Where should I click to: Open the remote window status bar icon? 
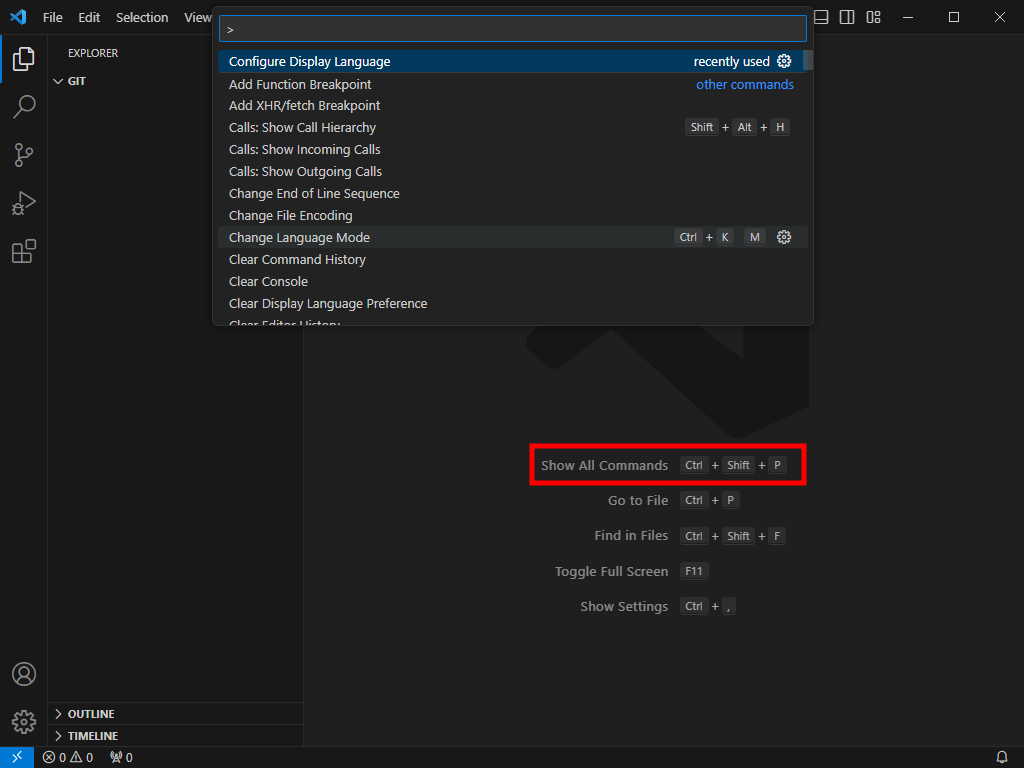pos(17,757)
